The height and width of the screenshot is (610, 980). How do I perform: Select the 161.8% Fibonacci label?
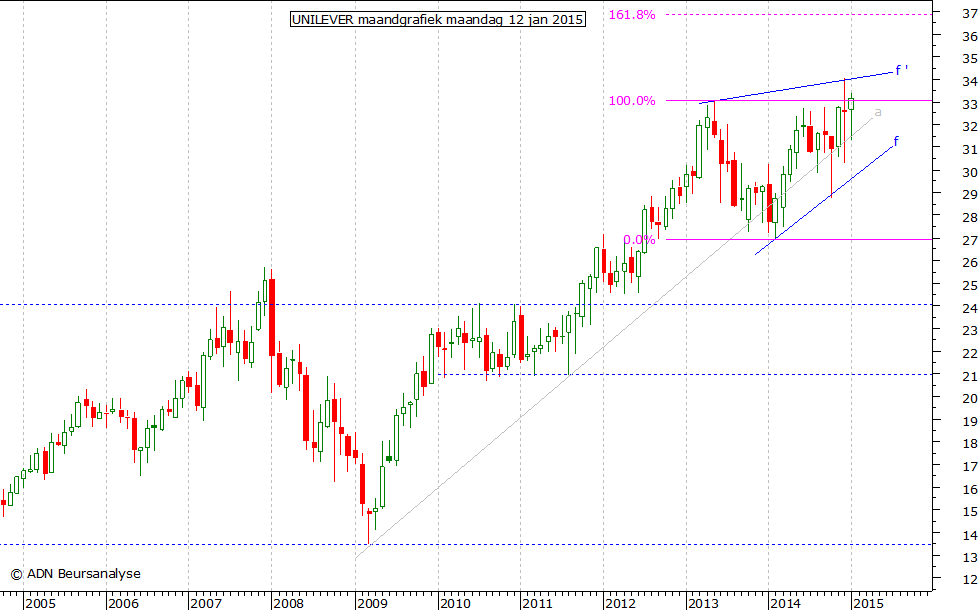click(x=632, y=14)
